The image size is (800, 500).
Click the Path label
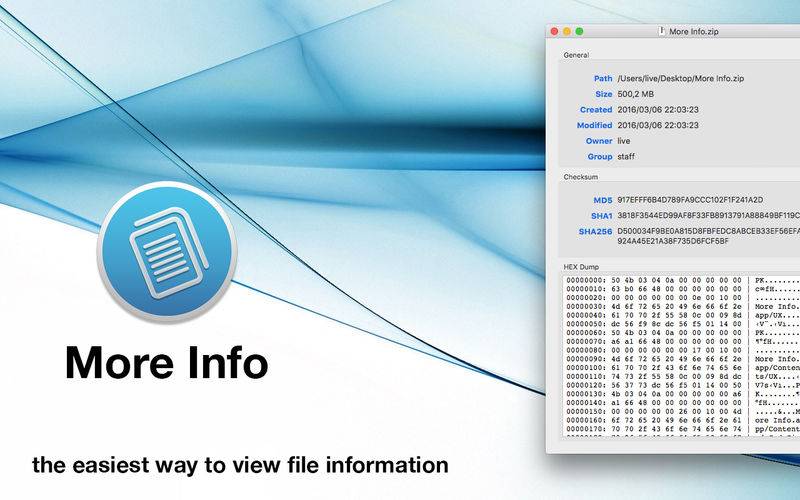pos(603,79)
